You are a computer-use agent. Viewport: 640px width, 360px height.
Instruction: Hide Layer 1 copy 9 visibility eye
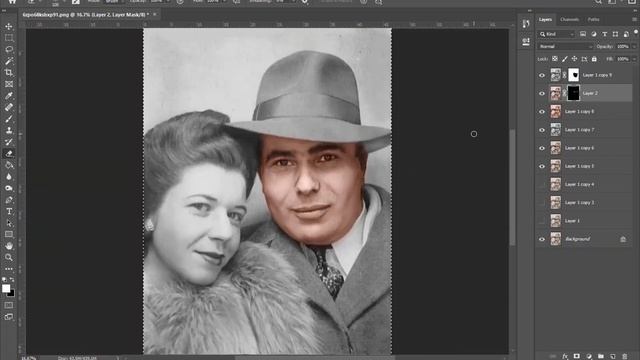(x=542, y=75)
